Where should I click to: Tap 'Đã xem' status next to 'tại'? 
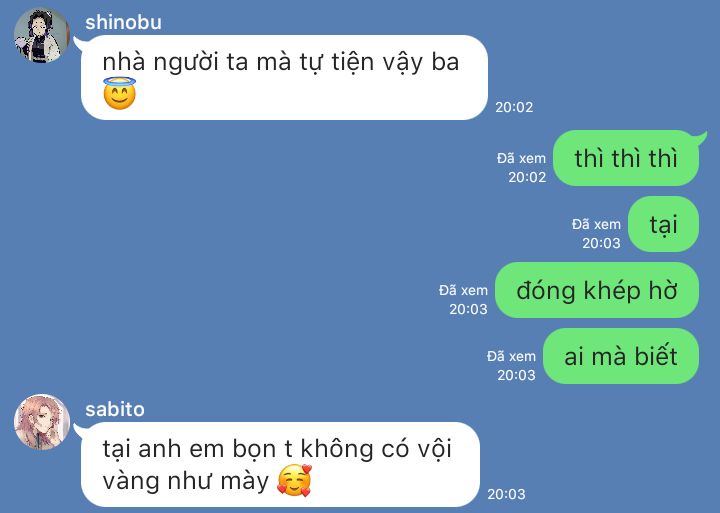click(596, 224)
